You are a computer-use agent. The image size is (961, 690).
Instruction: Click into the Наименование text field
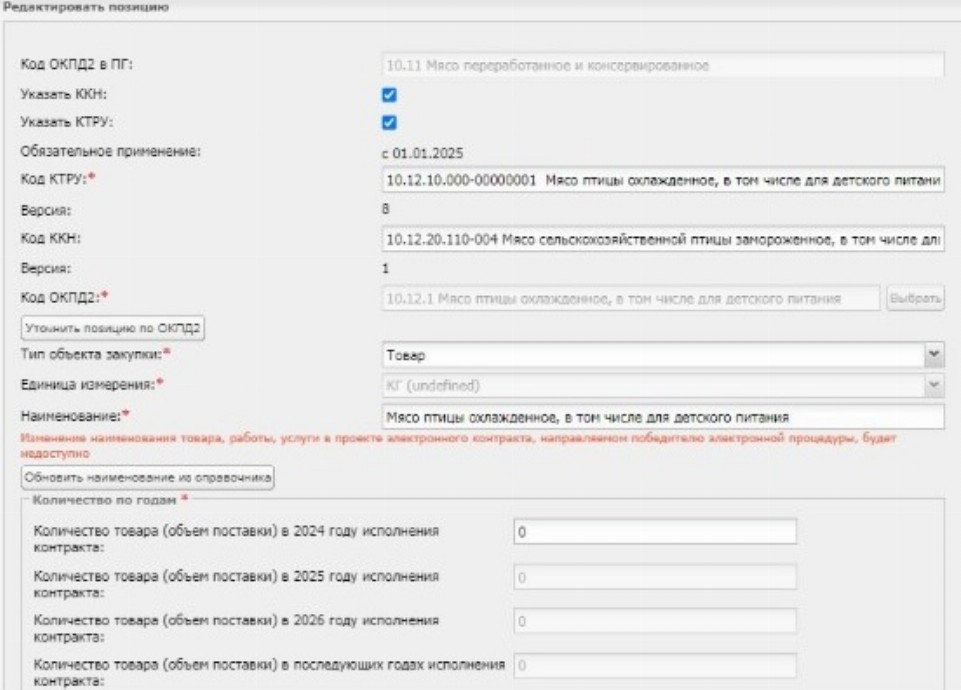tap(661, 415)
